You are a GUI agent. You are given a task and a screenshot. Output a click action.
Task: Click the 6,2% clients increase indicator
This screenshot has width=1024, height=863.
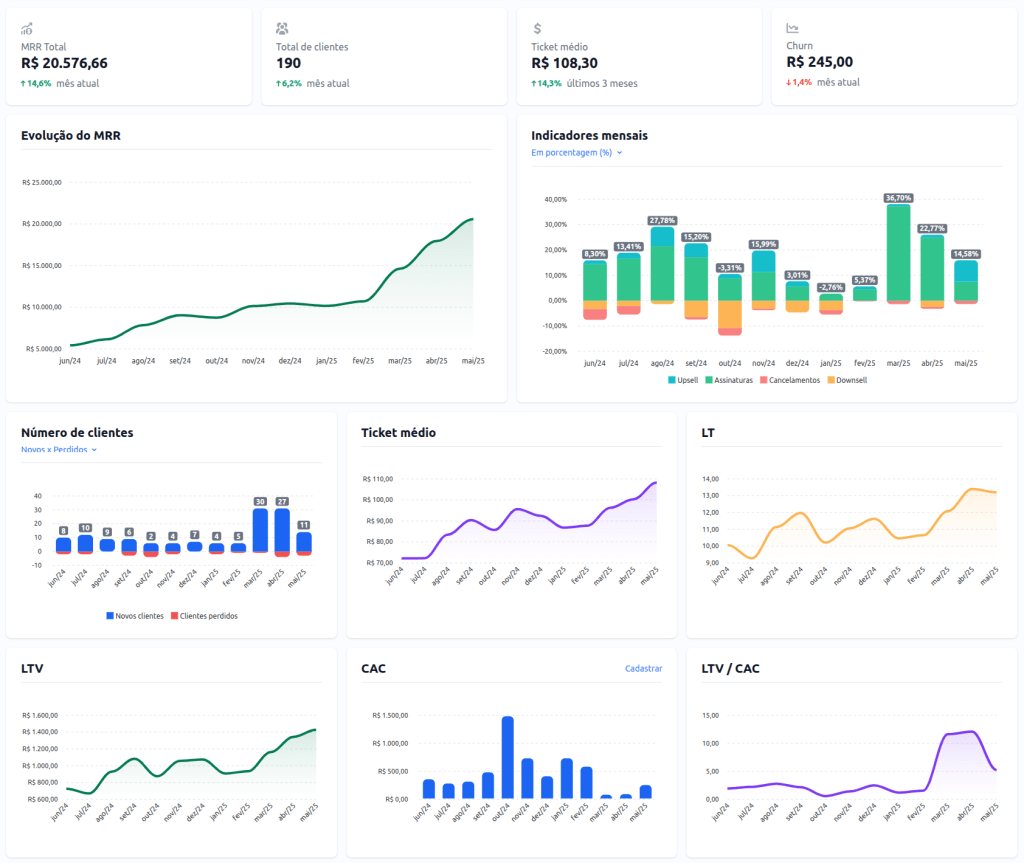click(289, 84)
